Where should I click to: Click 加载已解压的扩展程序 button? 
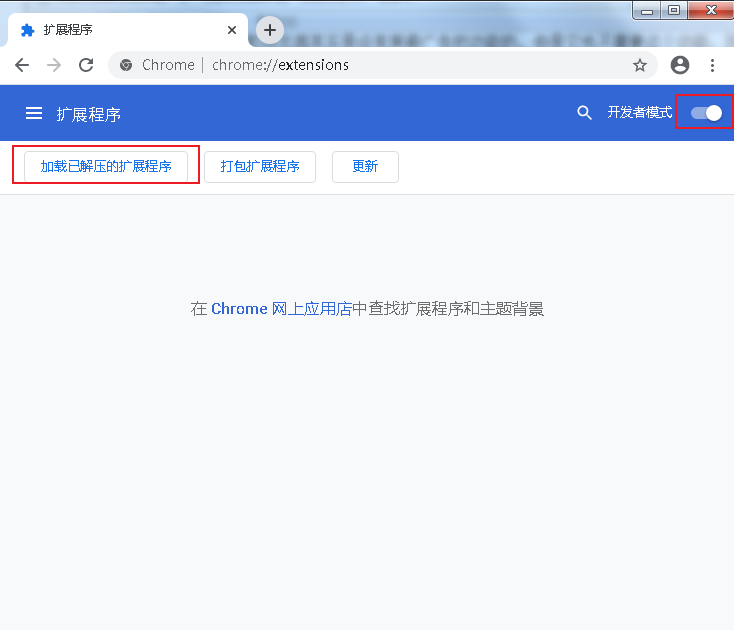click(106, 166)
